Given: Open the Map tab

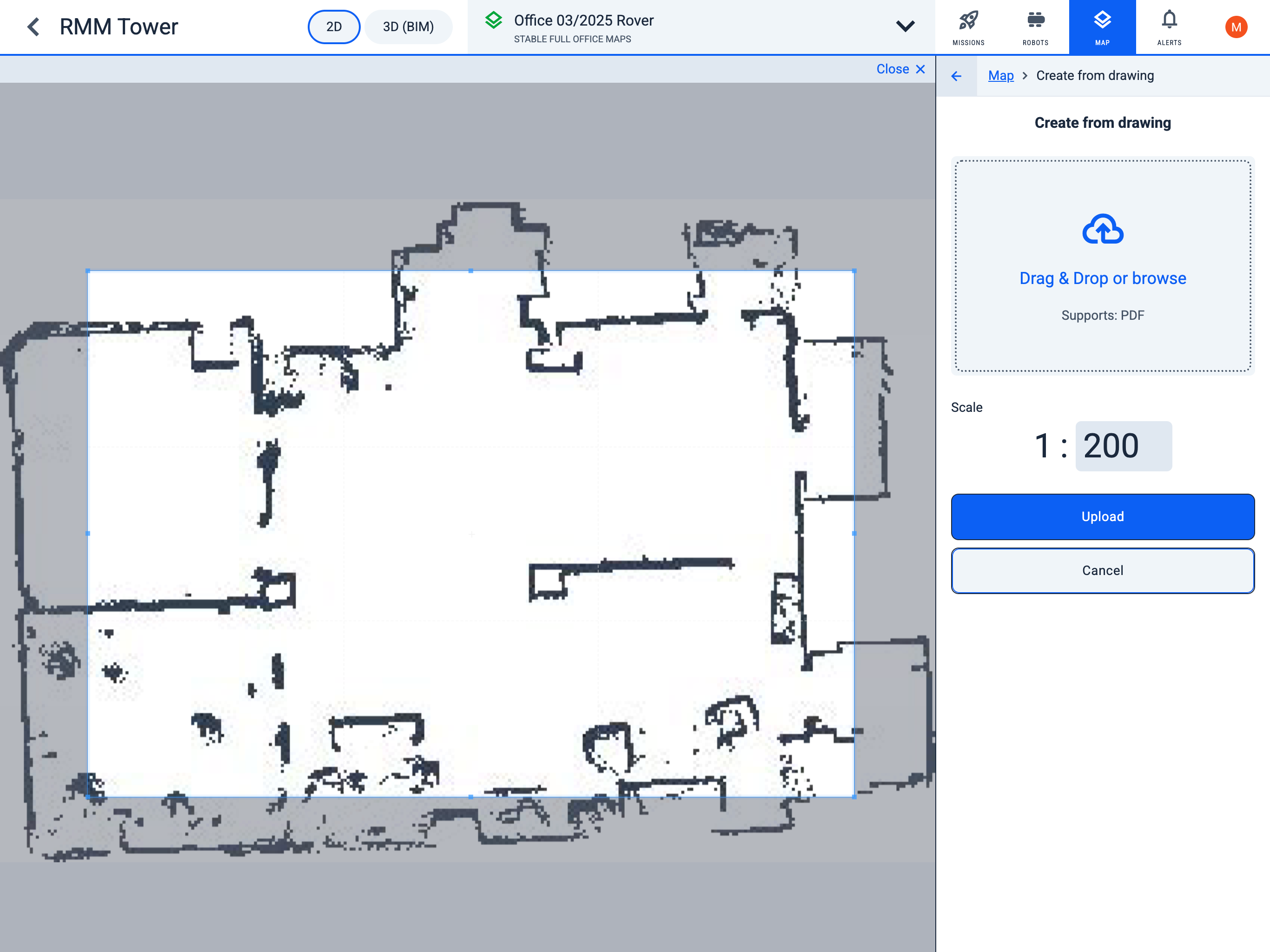Looking at the screenshot, I should [1102, 27].
